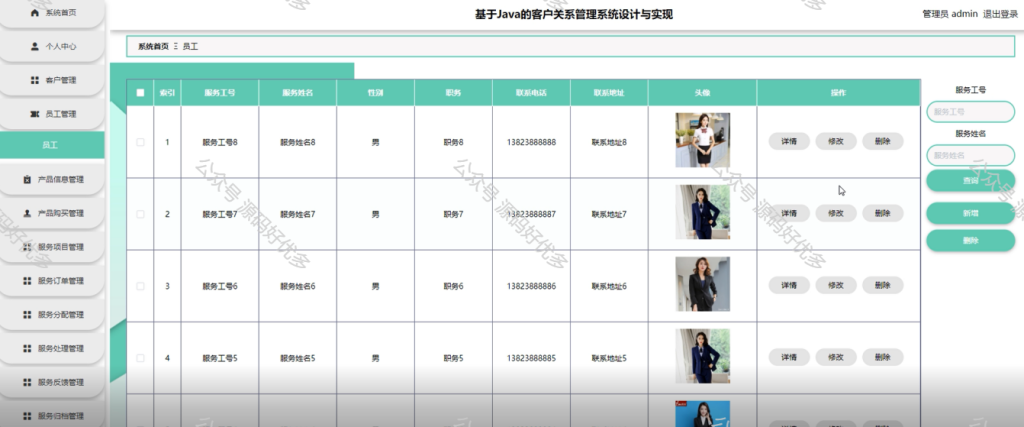Check the checkbox for row 3

point(140,286)
